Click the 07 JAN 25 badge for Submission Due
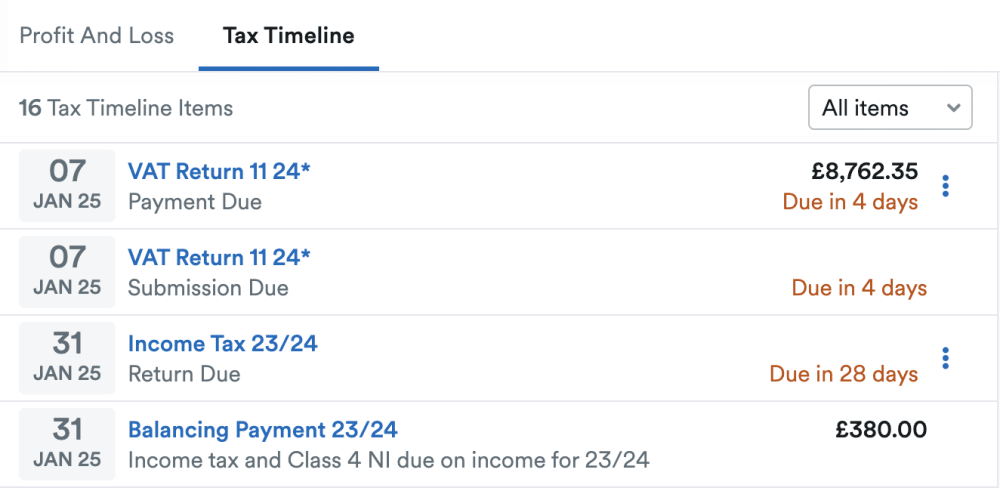 [x=67, y=271]
